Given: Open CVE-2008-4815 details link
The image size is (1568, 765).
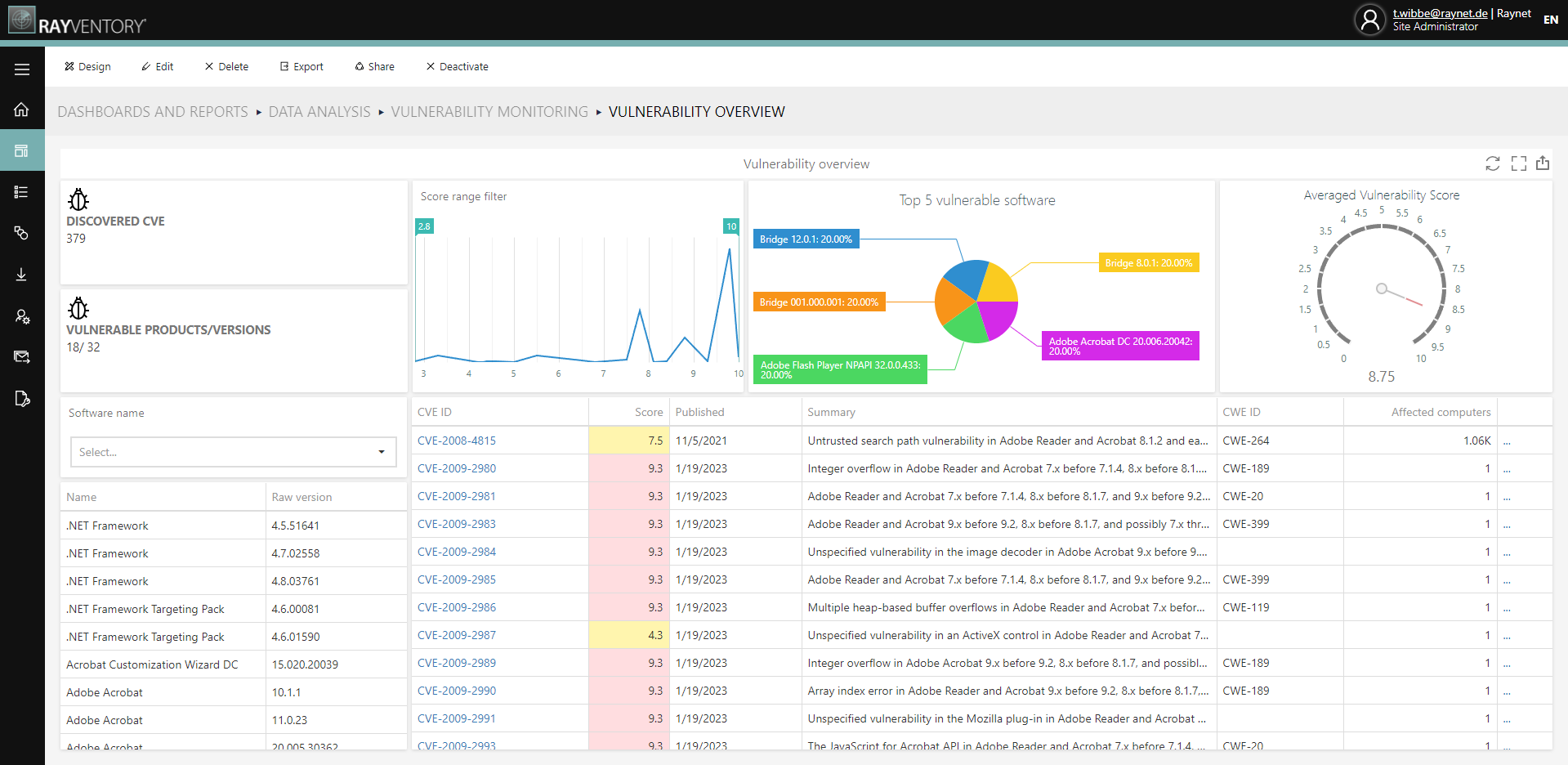Looking at the screenshot, I should pyautogui.click(x=457, y=440).
